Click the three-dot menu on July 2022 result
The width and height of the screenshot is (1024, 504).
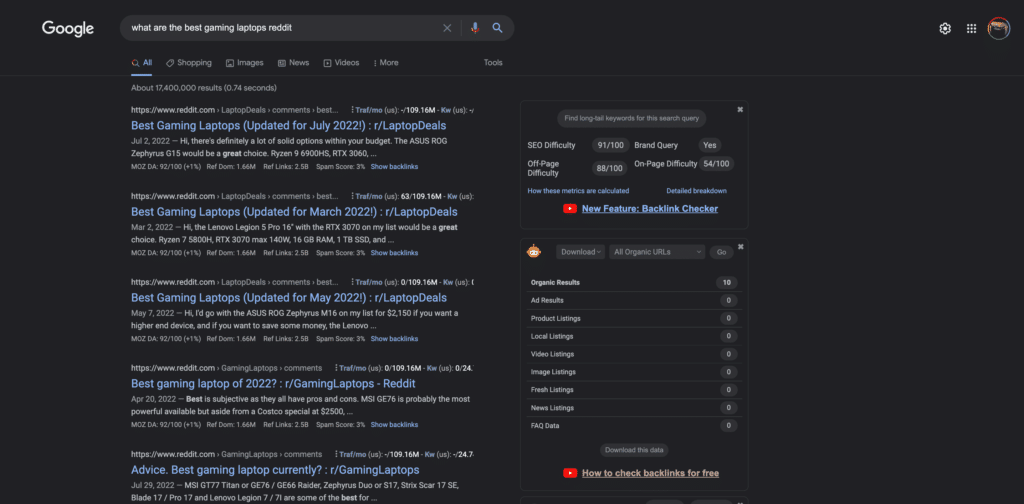[352, 110]
